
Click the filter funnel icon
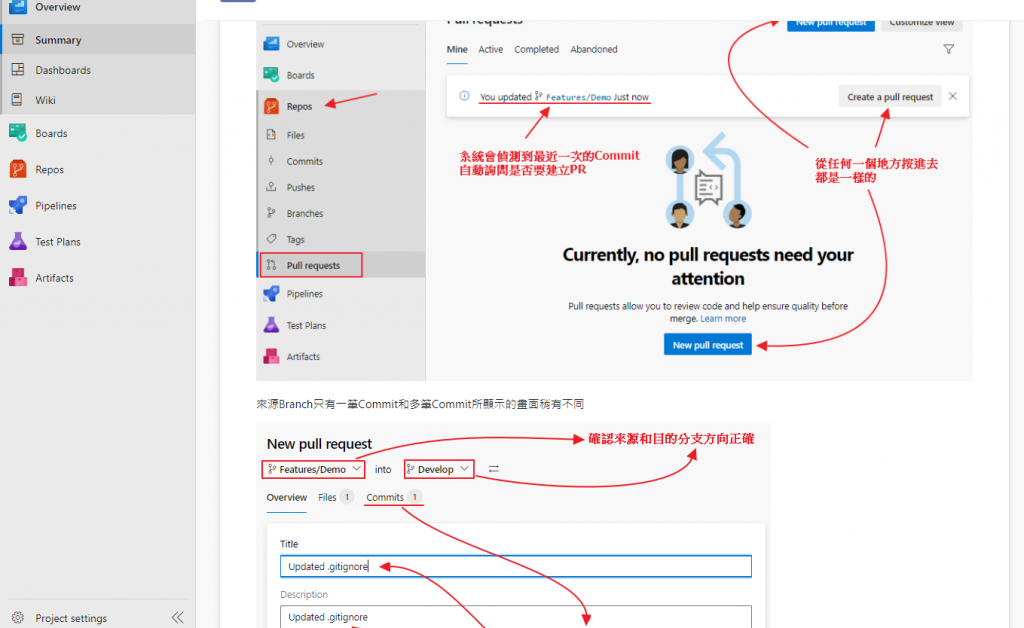949,49
